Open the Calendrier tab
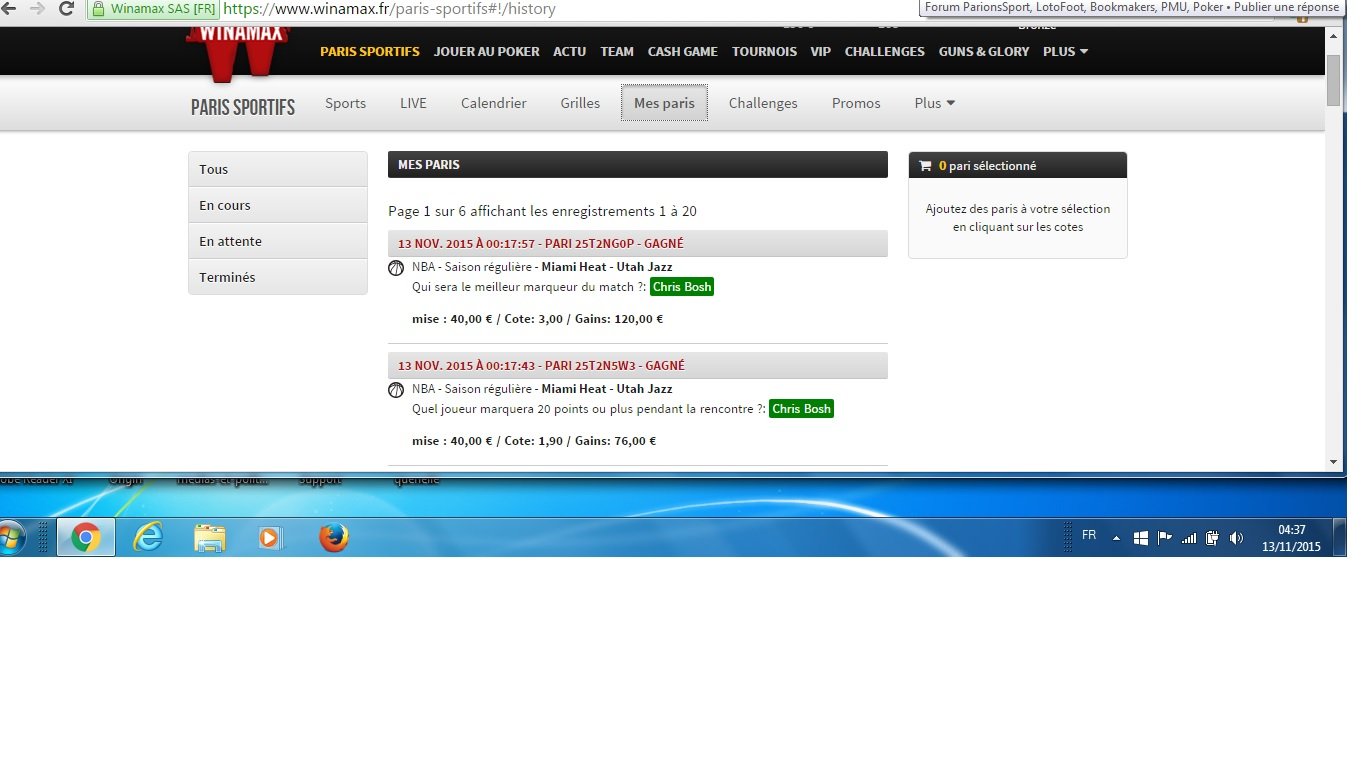1366x768 pixels. pos(494,103)
